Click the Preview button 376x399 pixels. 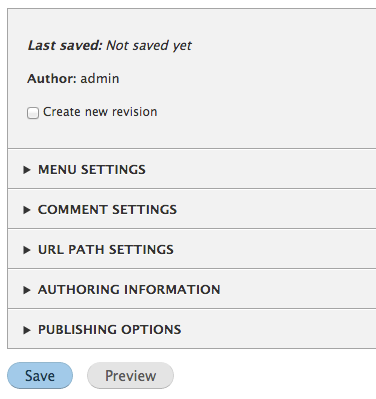[130, 376]
